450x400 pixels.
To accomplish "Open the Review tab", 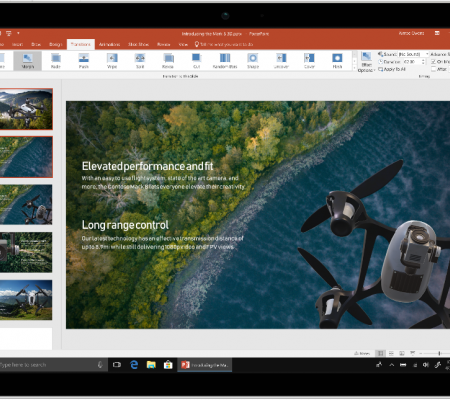I will 164,44.
